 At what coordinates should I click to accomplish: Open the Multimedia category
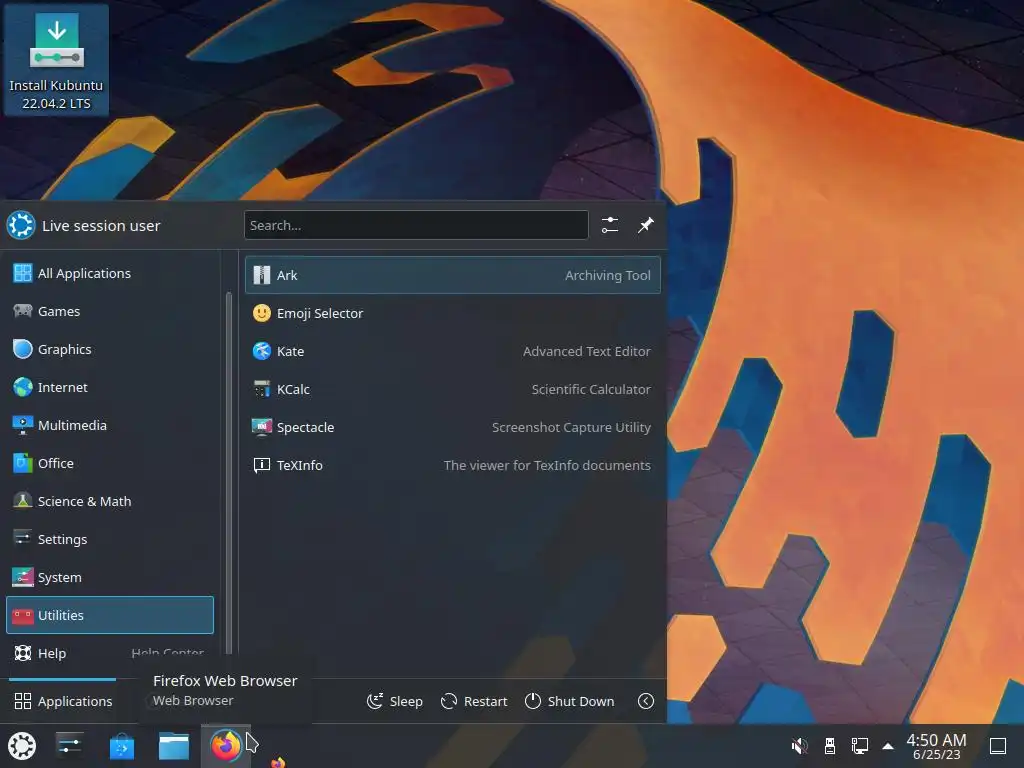110,424
